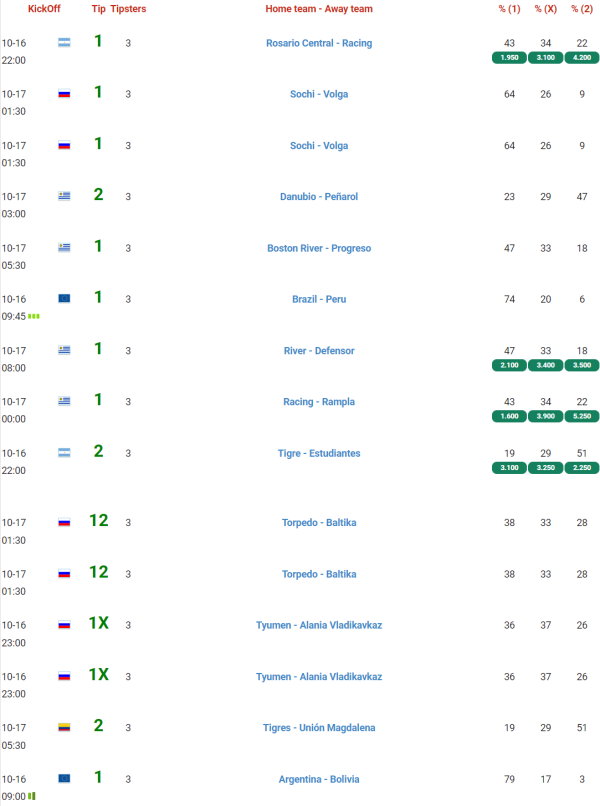Screen dimensions: 600x806
Task: Click the 1.950 home odds badge
Action: (x=510, y=59)
